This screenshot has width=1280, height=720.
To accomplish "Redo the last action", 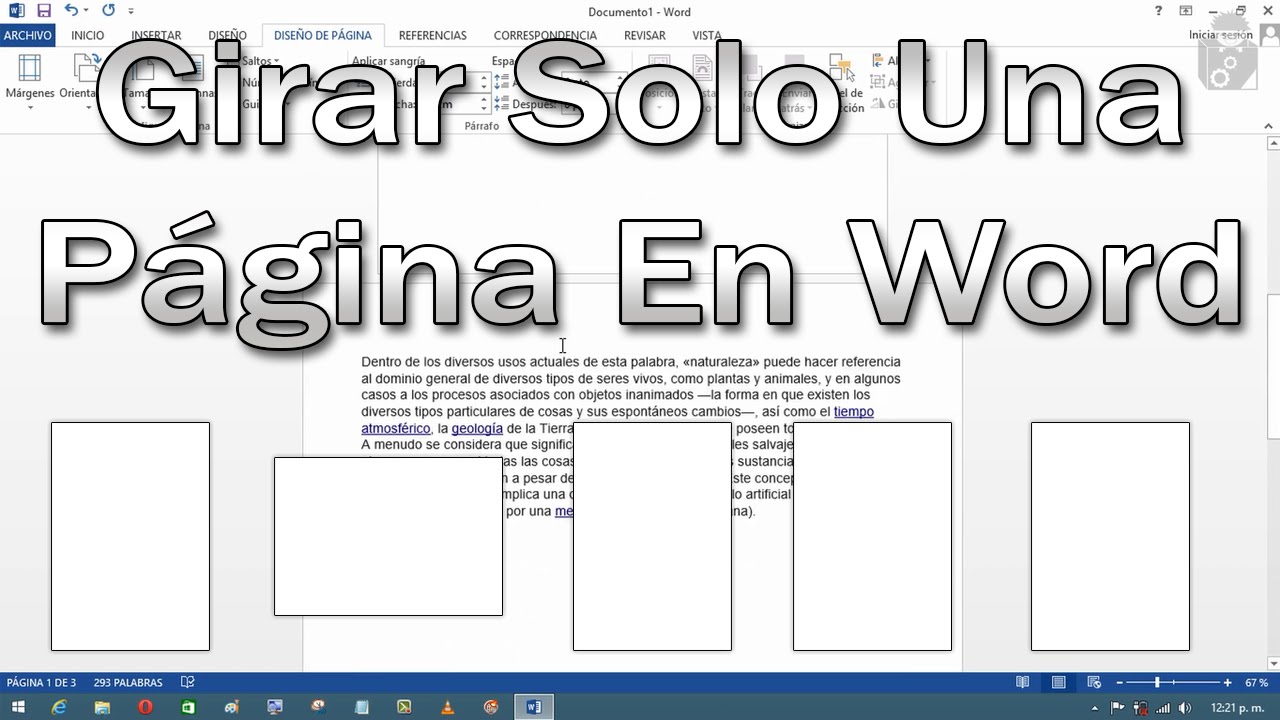I will 108,11.
